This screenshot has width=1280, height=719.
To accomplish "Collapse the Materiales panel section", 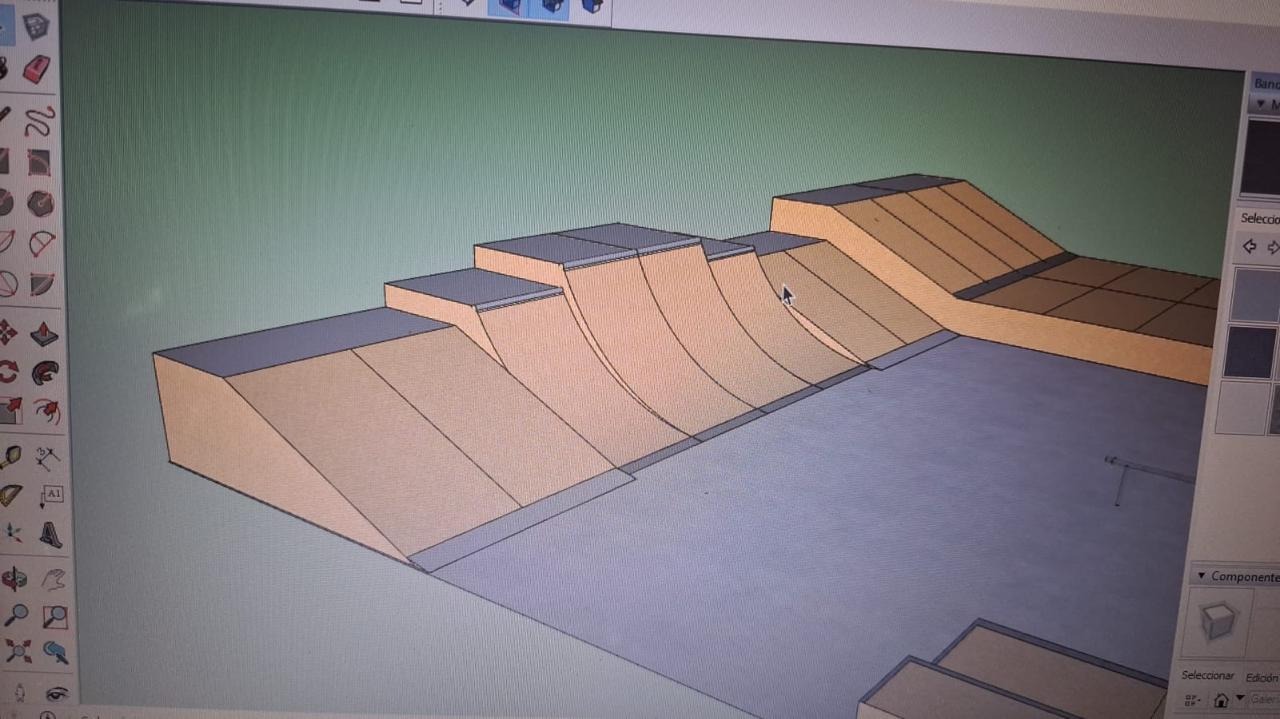I will coord(1263,104).
